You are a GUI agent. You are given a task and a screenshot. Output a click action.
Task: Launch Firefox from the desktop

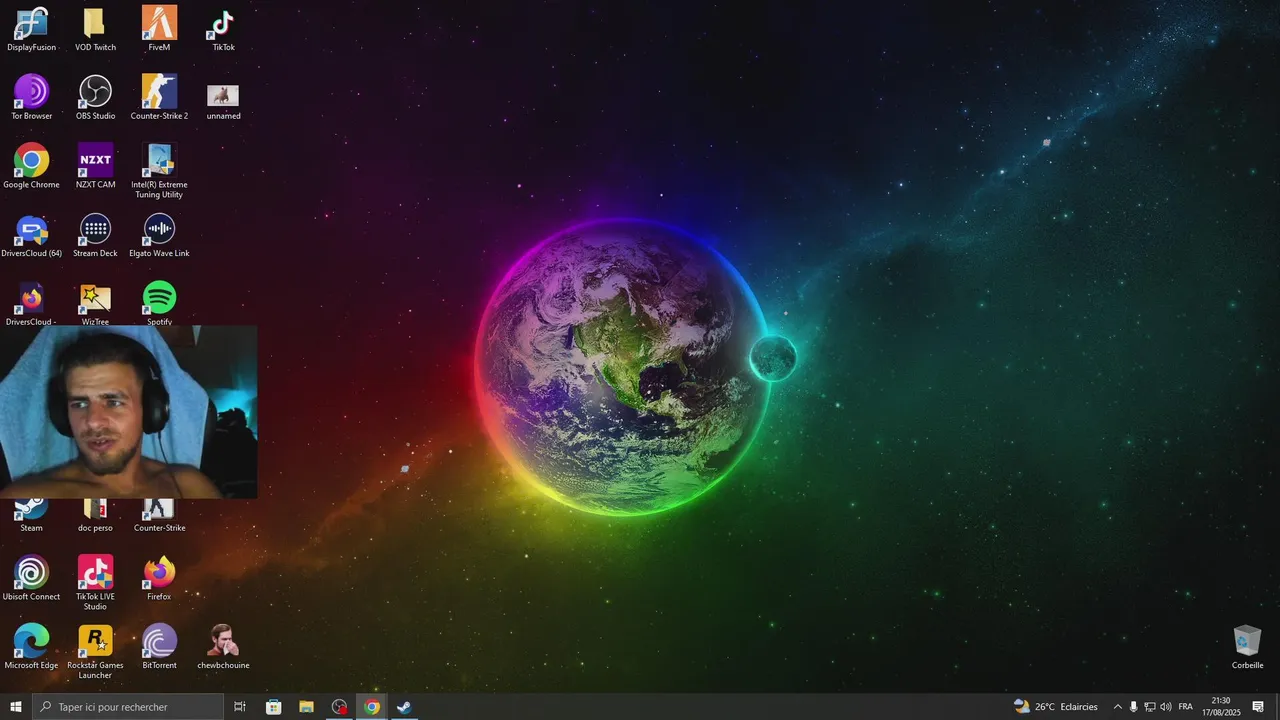pos(159,579)
